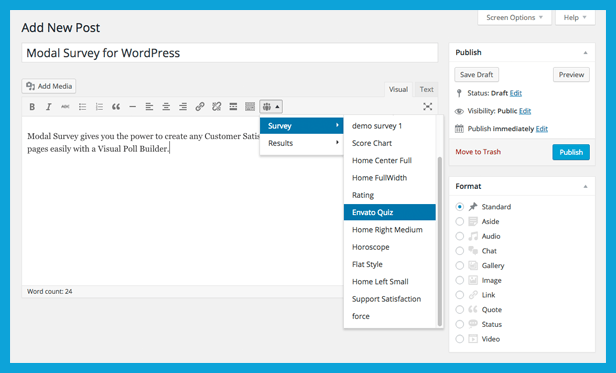Image resolution: width=616 pixels, height=373 pixels.
Task: Choose Home Right Medium survey
Action: pos(390,230)
